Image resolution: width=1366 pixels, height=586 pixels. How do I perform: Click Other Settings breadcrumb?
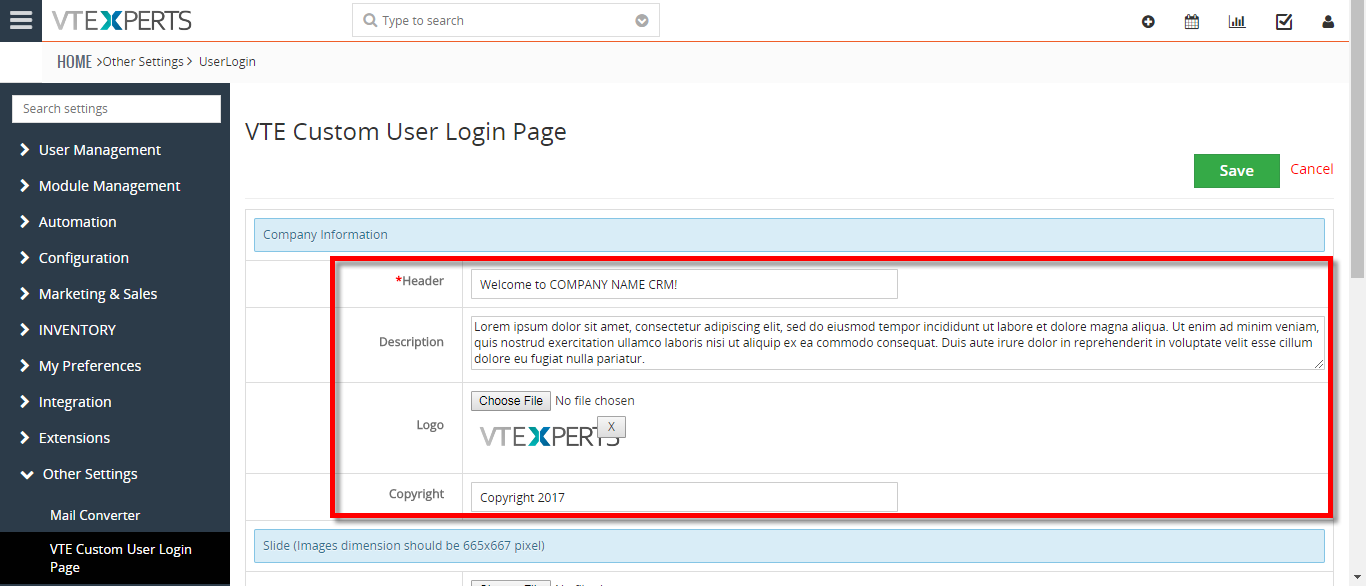pyautogui.click(x=143, y=62)
